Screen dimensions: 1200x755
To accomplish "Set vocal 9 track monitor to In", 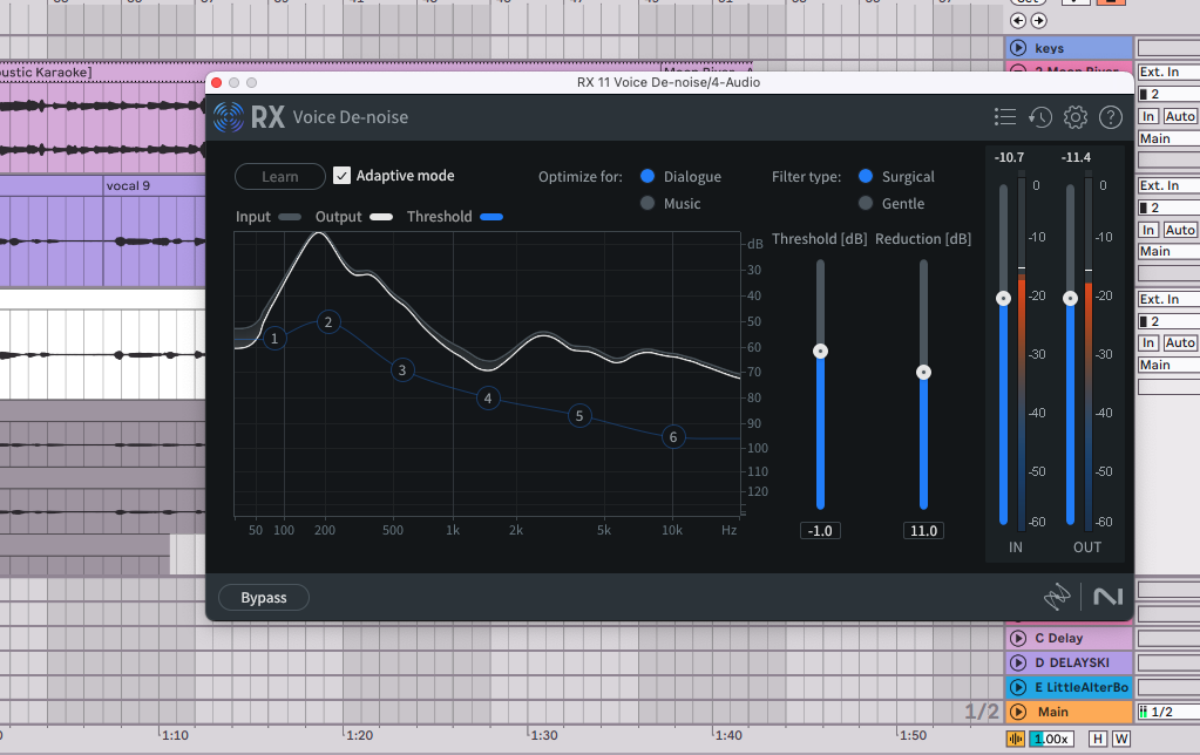I will pos(1149,229).
